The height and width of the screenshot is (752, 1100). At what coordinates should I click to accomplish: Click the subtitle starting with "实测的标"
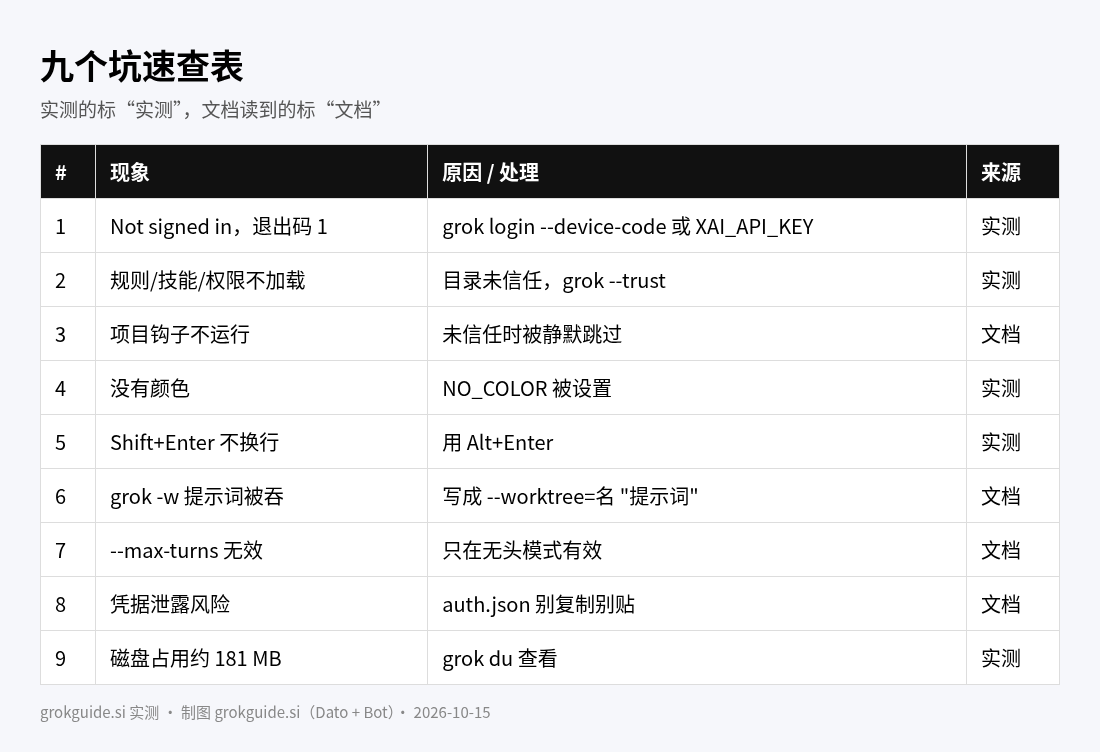(210, 110)
